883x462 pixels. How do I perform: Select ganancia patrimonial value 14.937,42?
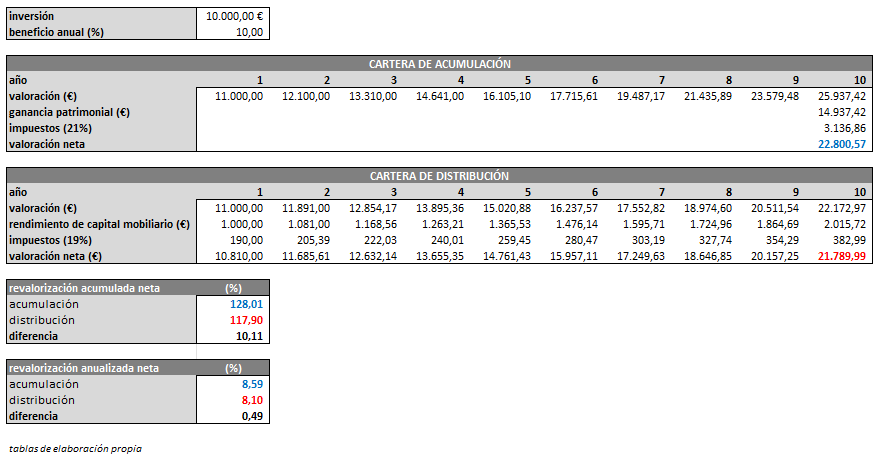[x=842, y=112]
